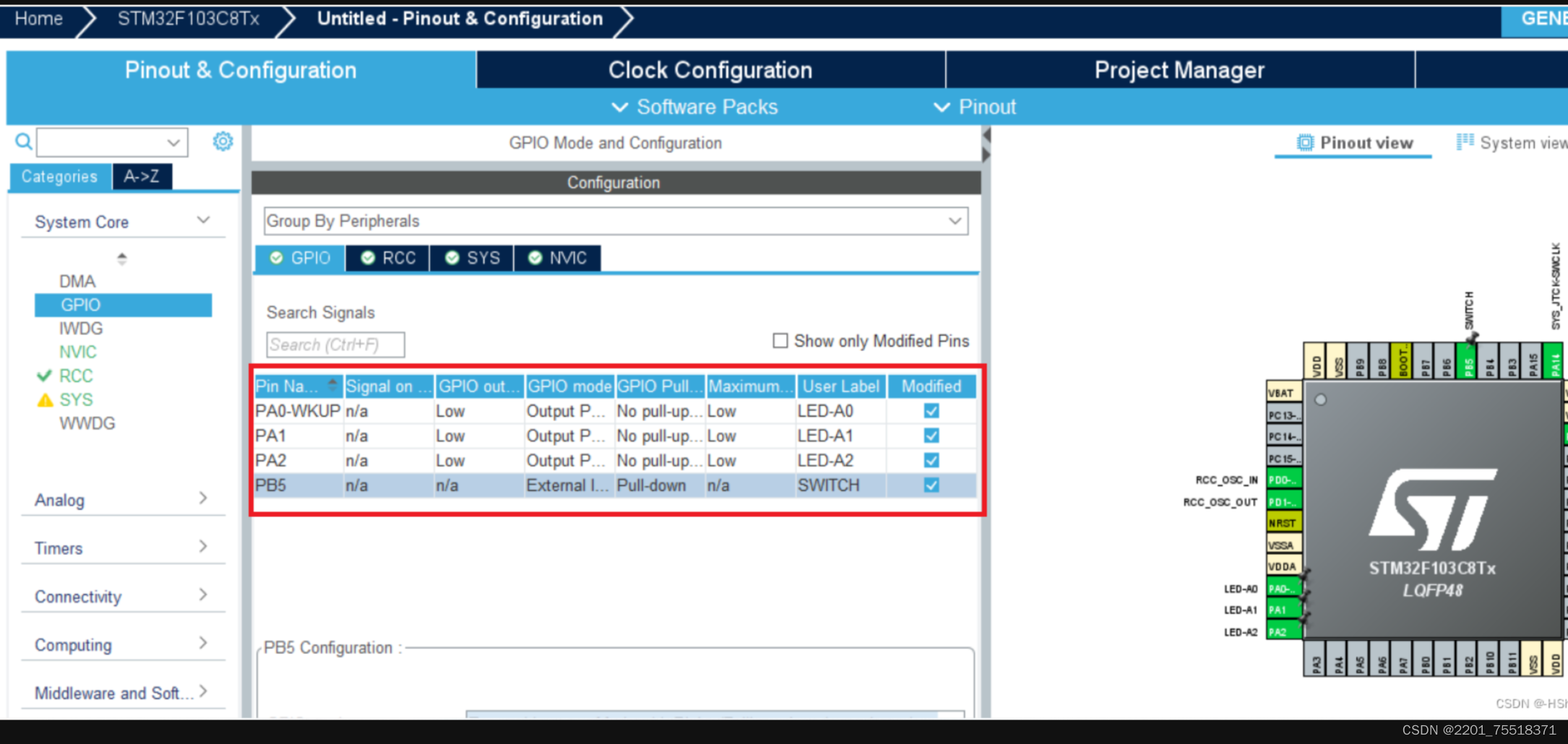This screenshot has height=744, width=1568.
Task: Select the green PB5 pin on the chip
Action: coord(1468,360)
